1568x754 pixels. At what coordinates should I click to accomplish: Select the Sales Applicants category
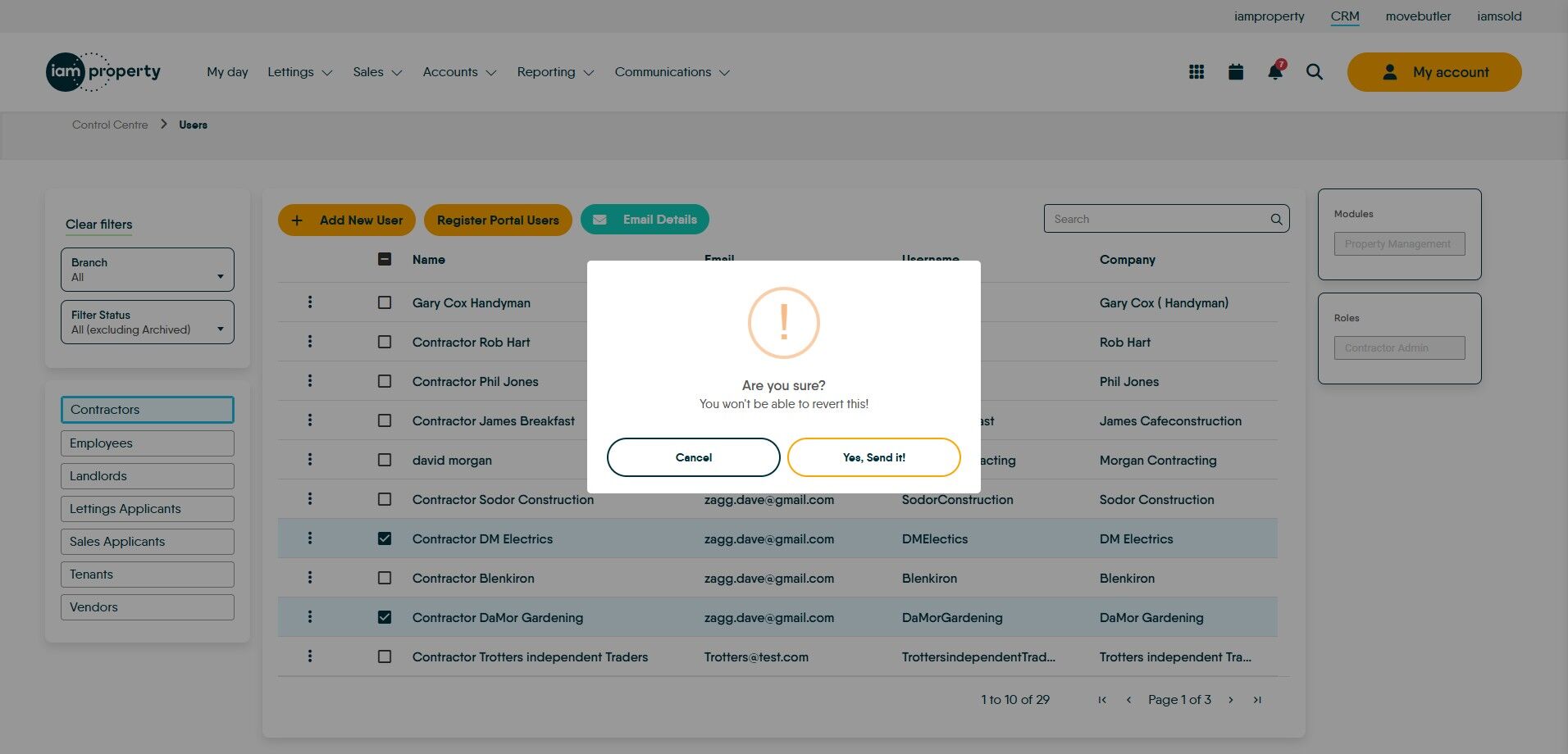point(148,542)
